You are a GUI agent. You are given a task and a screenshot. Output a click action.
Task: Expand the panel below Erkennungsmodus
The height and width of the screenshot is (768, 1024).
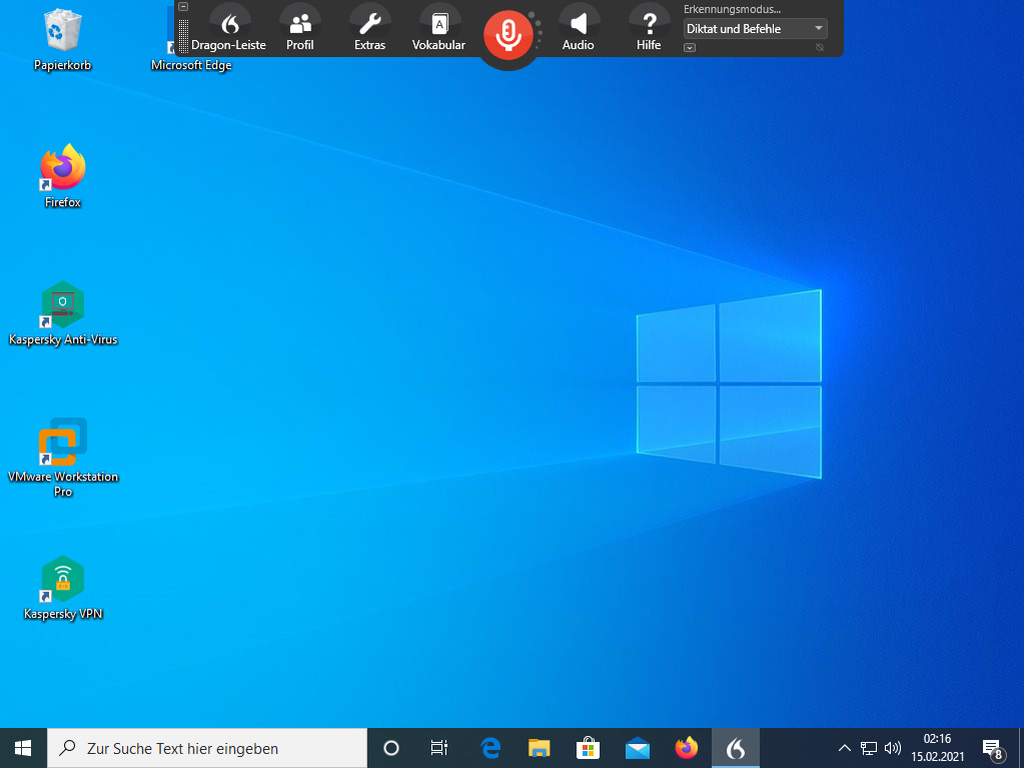tap(690, 48)
